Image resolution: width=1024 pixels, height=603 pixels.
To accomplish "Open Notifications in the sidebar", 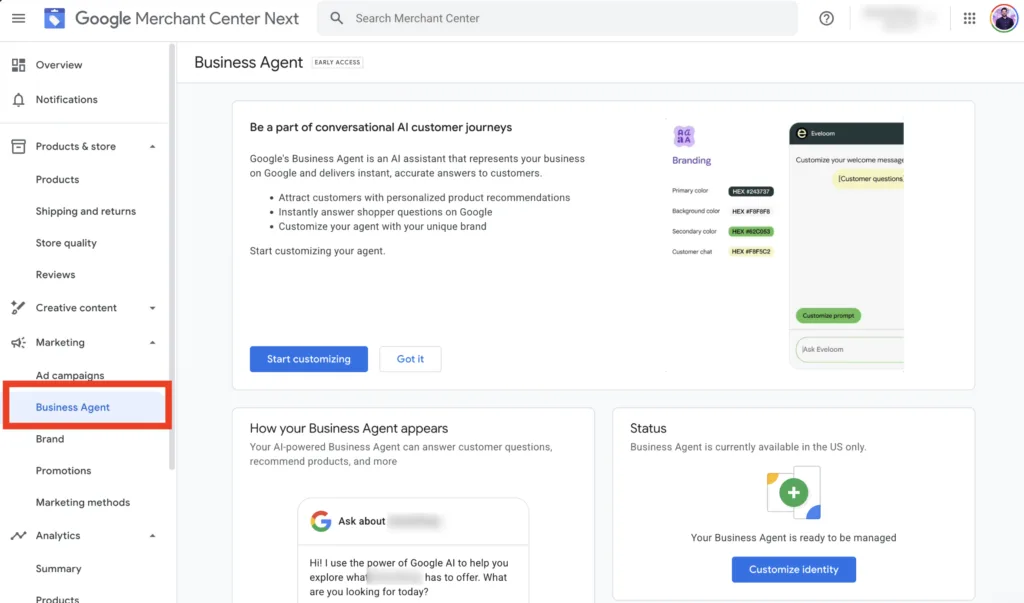I will point(67,99).
